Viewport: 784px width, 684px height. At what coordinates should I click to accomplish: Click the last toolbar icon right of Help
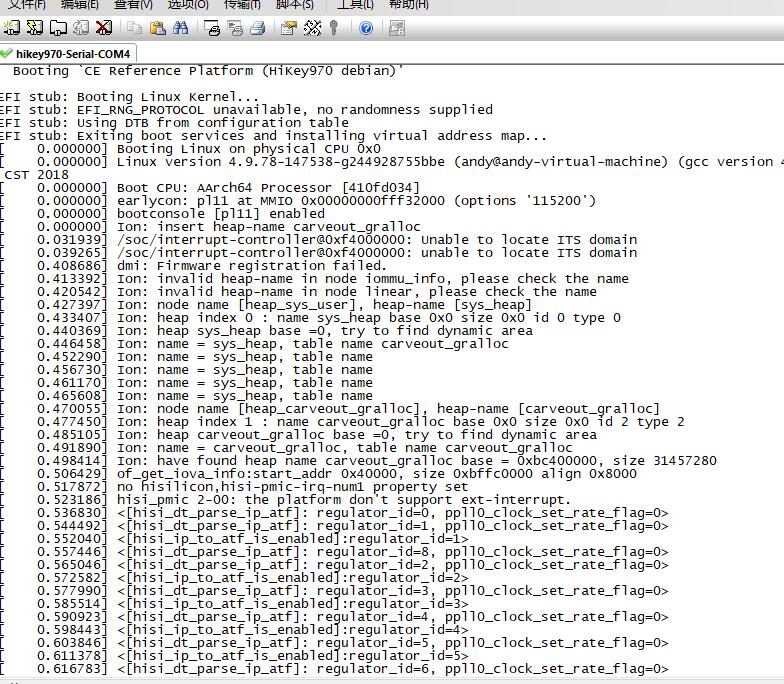pos(397,28)
